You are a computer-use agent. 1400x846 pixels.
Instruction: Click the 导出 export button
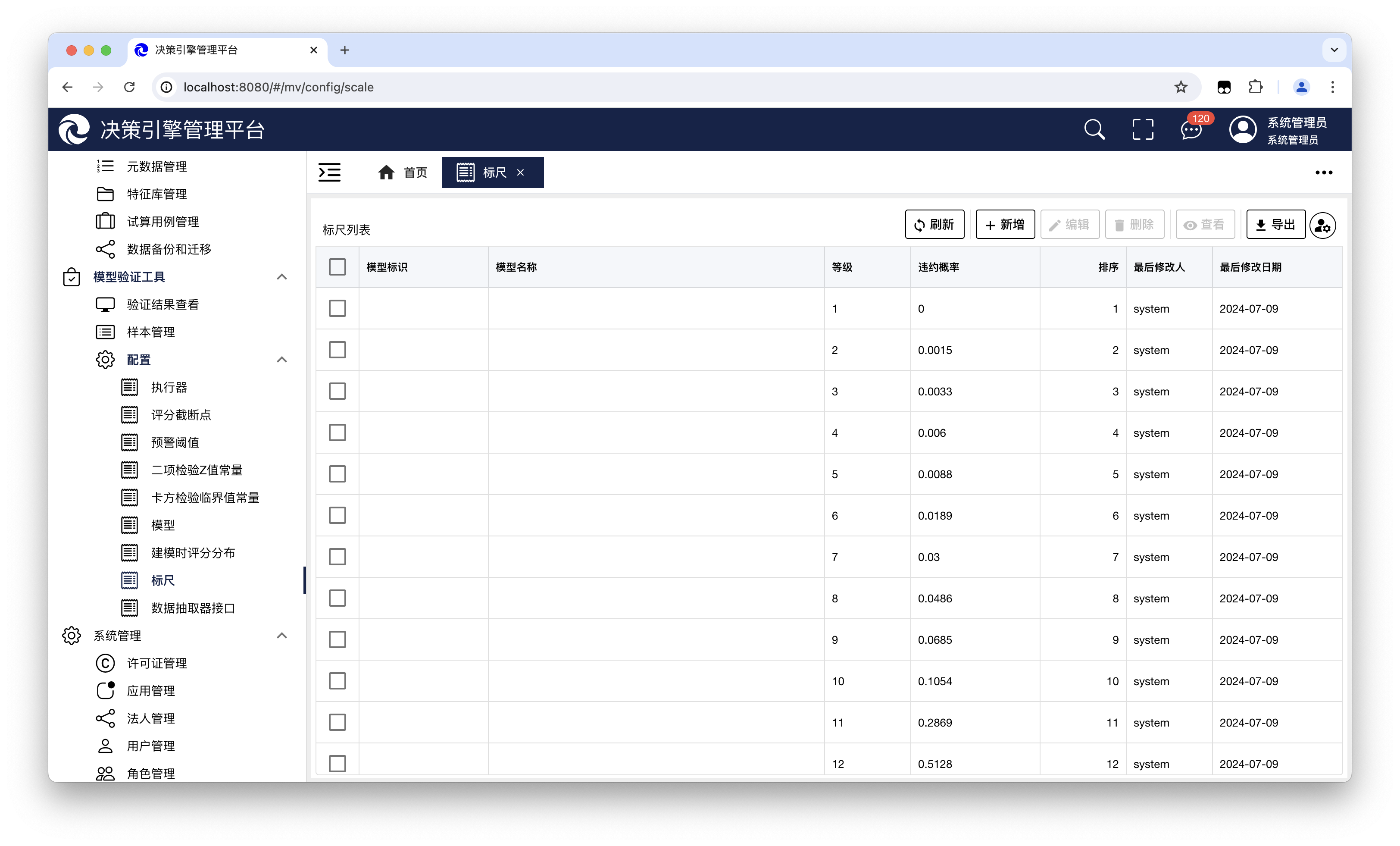[x=1275, y=225]
